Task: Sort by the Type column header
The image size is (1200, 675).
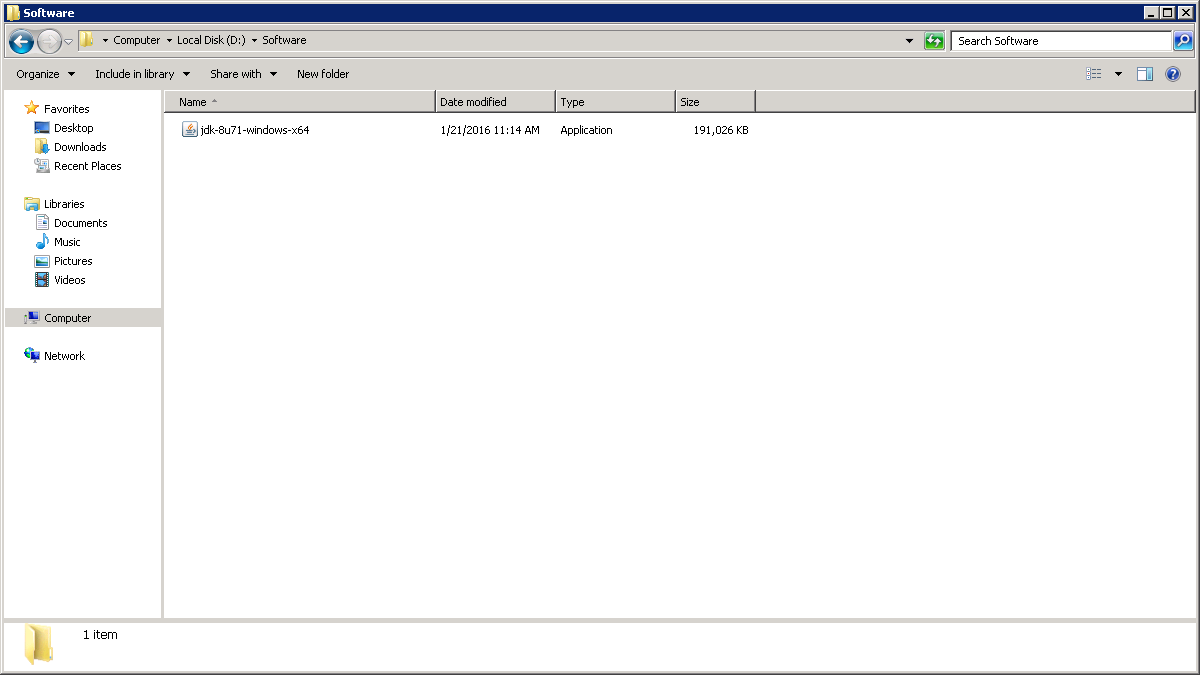Action: (615, 102)
